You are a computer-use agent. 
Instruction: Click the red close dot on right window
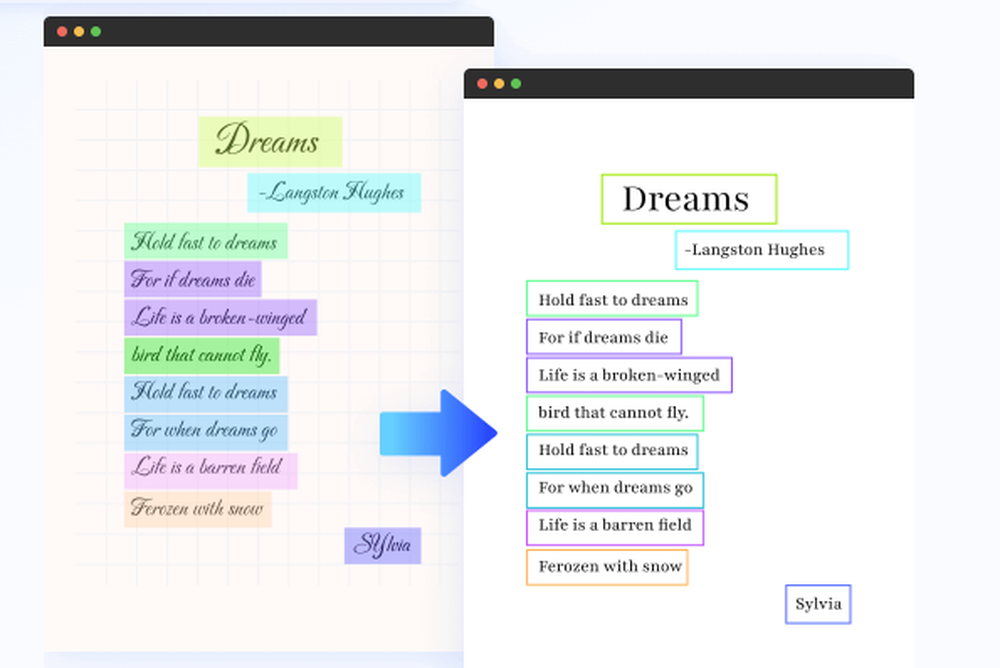482,84
